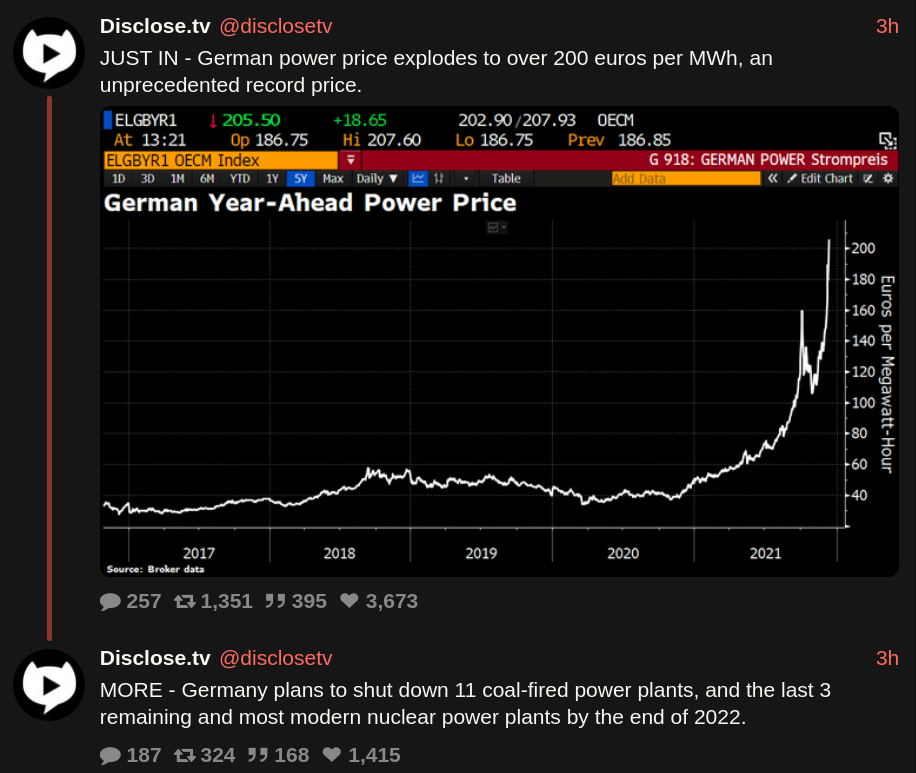Viewport: 916px width, 773px height.
Task: Select the Max range tab in chart
Action: [333, 179]
